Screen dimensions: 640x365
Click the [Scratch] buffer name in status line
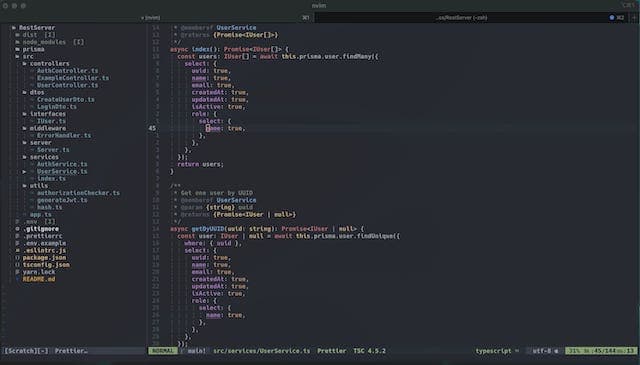pos(26,351)
